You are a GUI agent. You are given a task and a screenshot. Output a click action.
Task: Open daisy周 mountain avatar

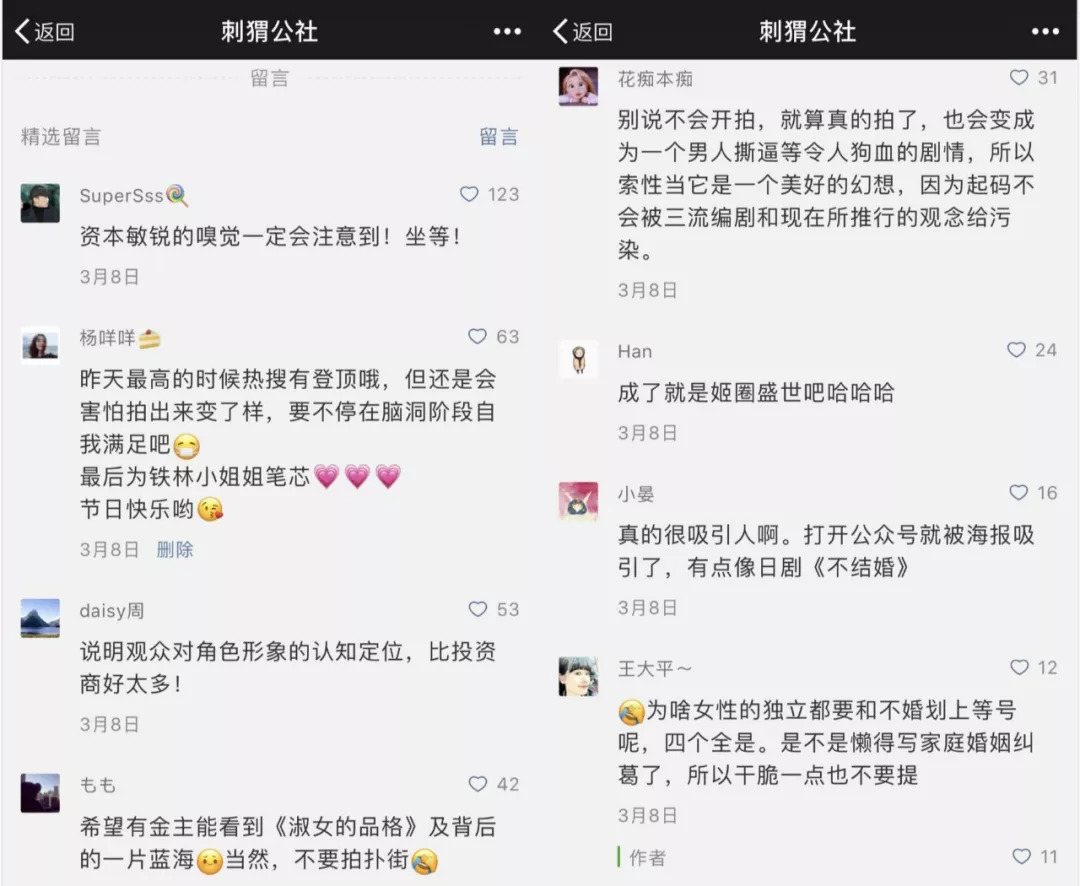40,618
